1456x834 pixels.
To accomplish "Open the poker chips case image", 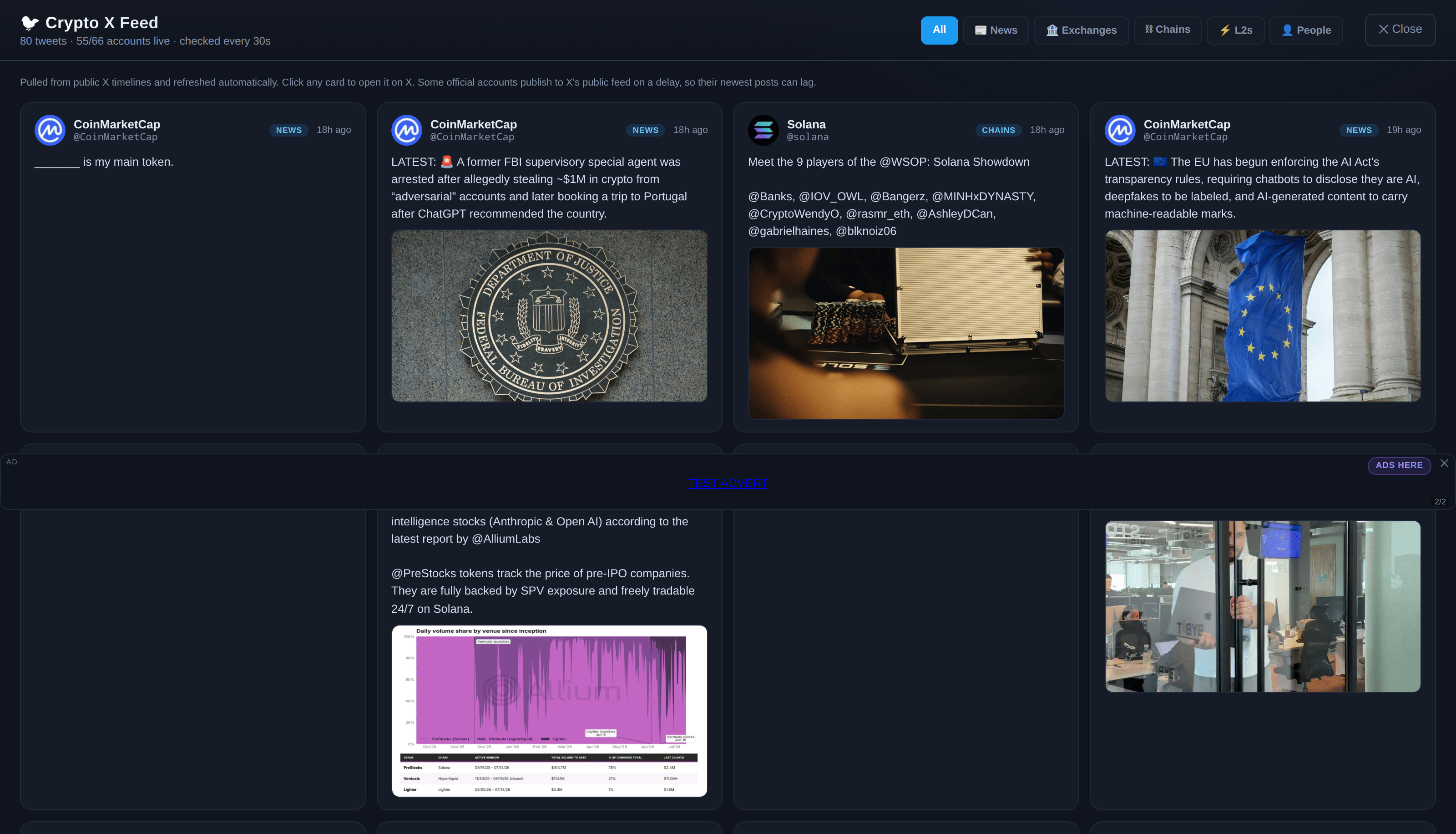I will 905,333.
